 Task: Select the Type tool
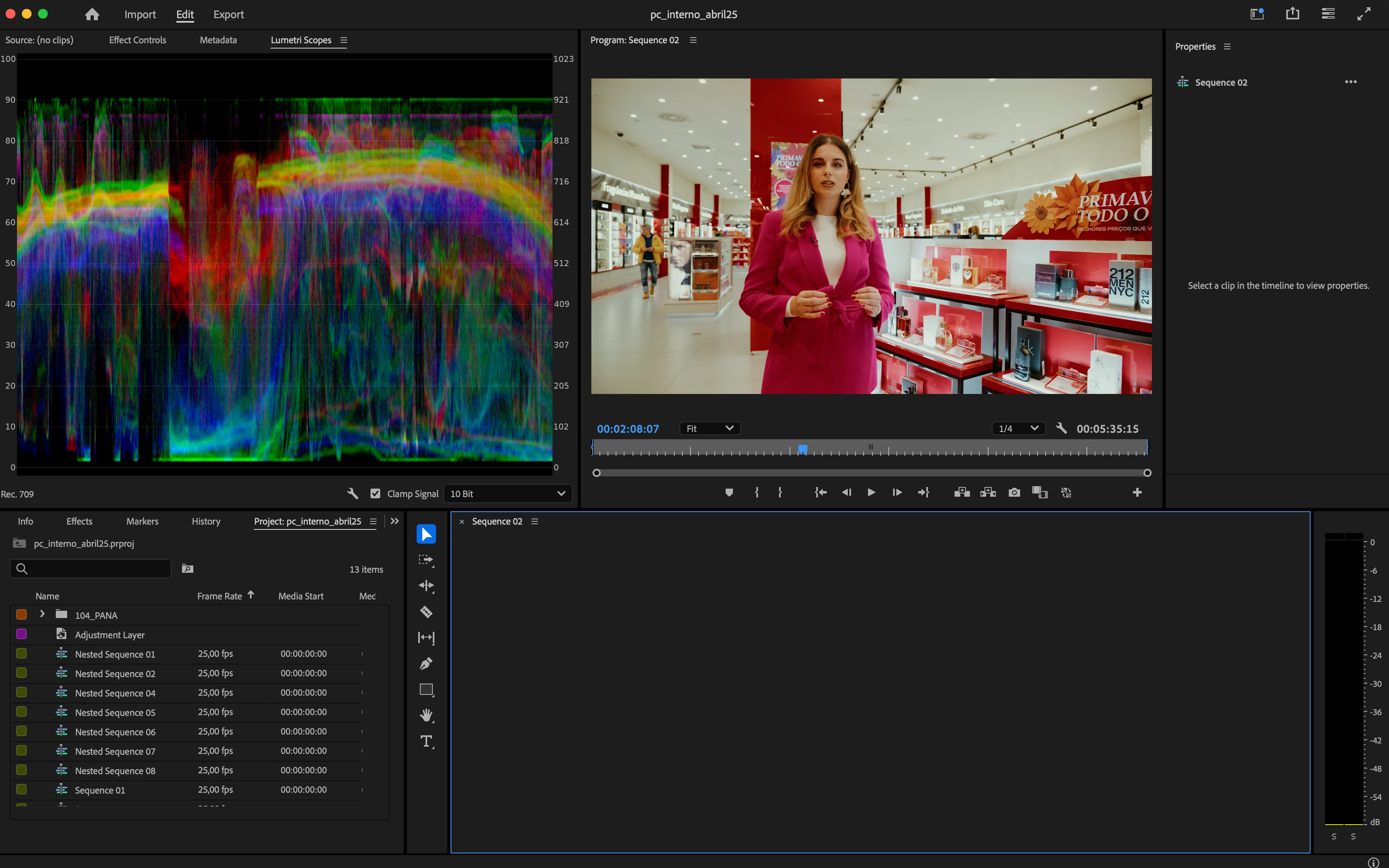point(426,741)
